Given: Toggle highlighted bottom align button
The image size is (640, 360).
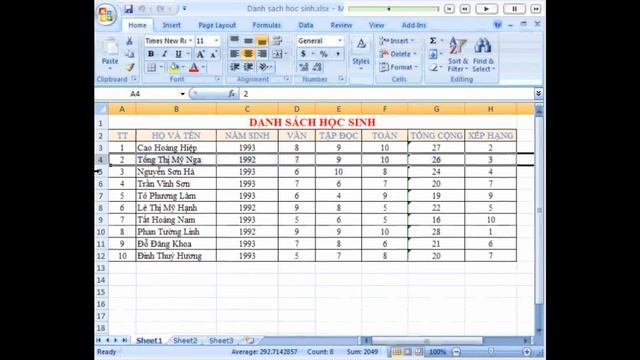Looking at the screenshot, I should (x=262, y=40).
